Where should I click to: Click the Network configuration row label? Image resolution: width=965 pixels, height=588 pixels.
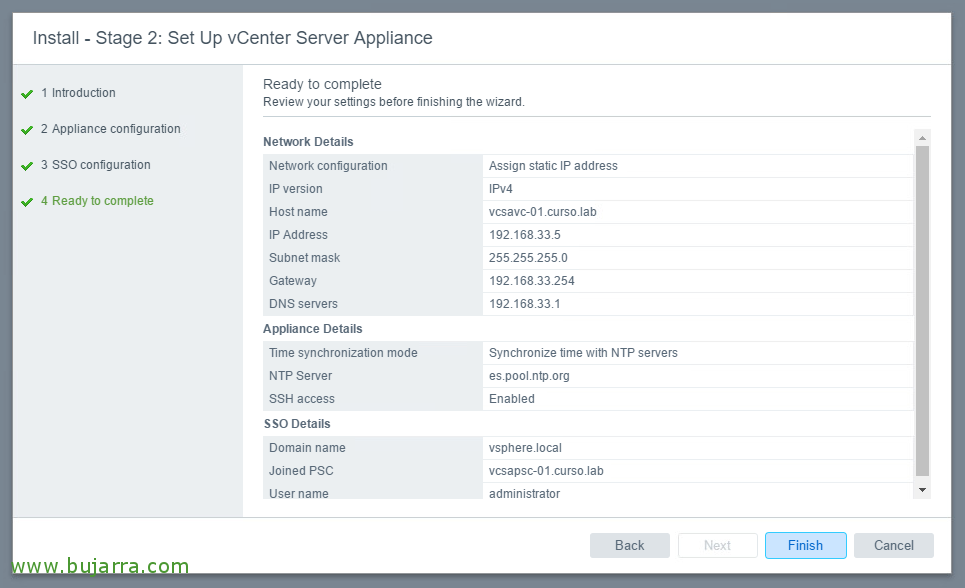(x=328, y=166)
